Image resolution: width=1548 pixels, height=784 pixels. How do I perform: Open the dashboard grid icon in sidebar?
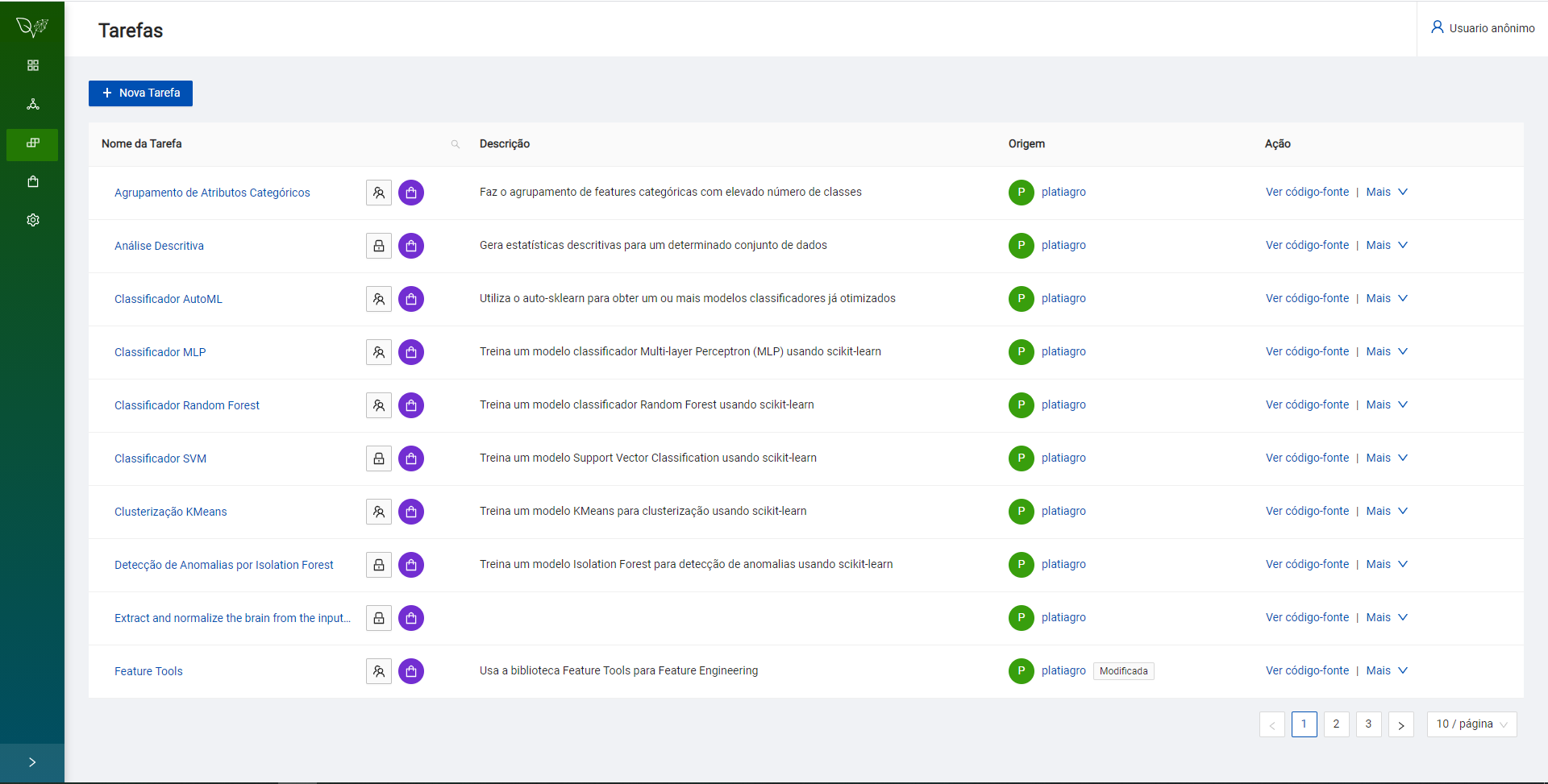pyautogui.click(x=33, y=65)
